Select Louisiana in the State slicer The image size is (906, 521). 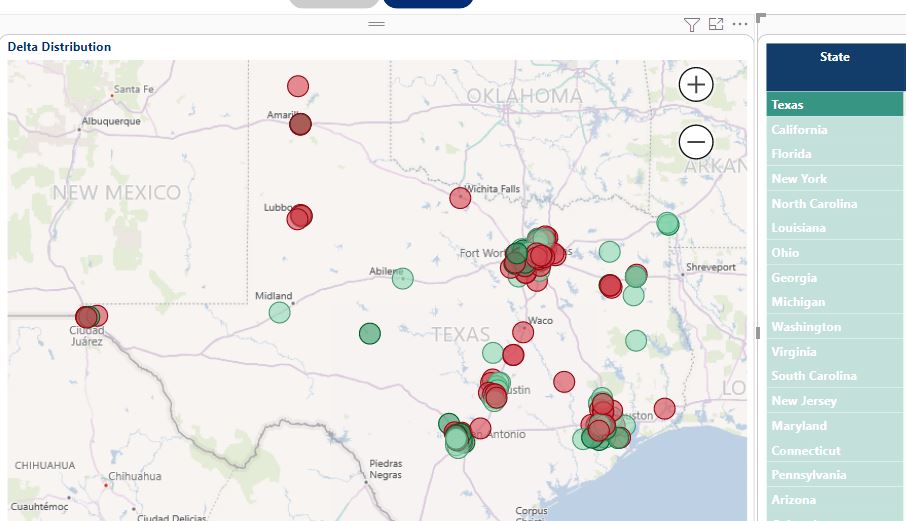pyautogui.click(x=834, y=228)
